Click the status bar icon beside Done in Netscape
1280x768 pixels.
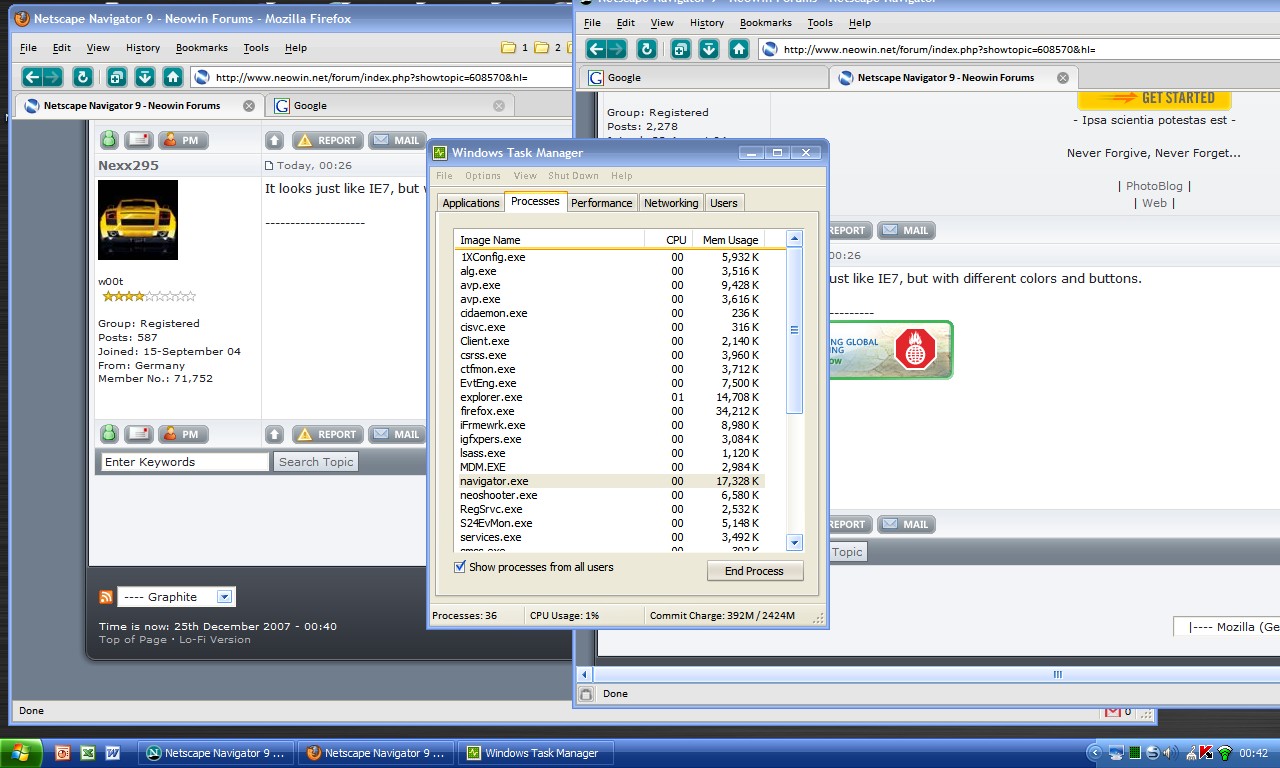click(587, 693)
